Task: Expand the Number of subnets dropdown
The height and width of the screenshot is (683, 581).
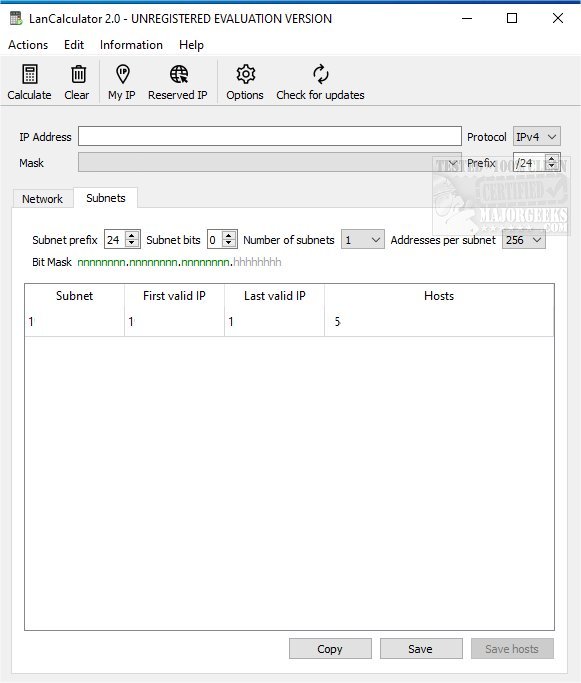Action: [x=362, y=240]
